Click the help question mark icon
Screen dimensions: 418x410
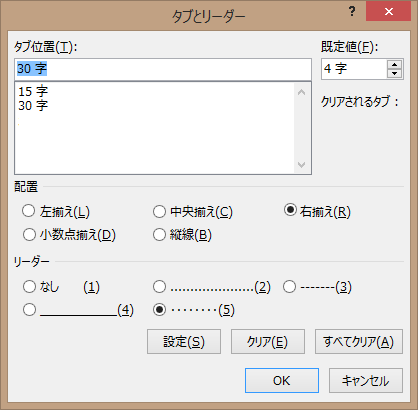click(352, 12)
